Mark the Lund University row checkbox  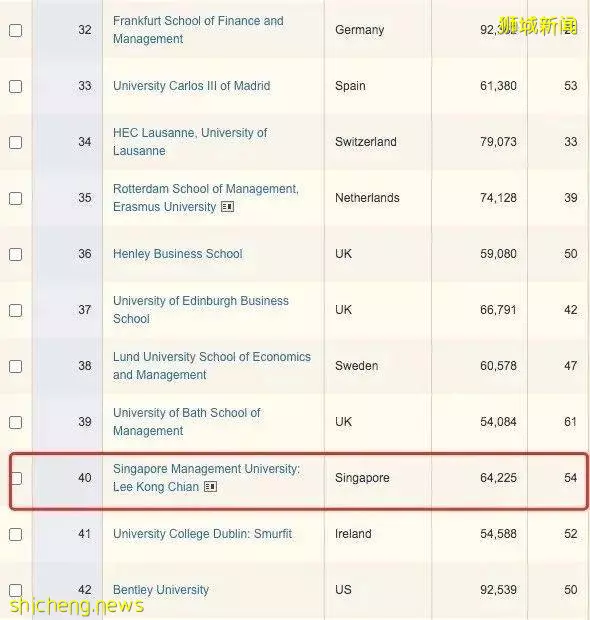(15, 366)
